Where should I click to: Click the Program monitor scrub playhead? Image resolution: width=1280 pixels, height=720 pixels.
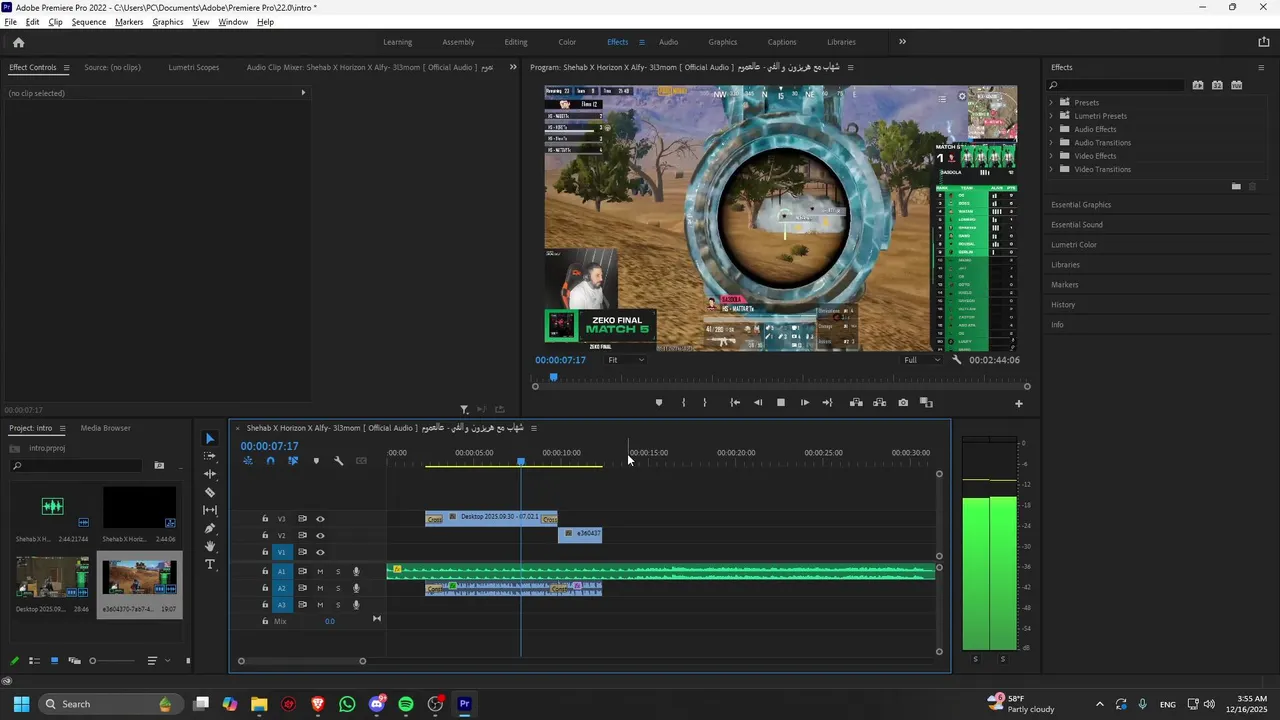(x=553, y=378)
